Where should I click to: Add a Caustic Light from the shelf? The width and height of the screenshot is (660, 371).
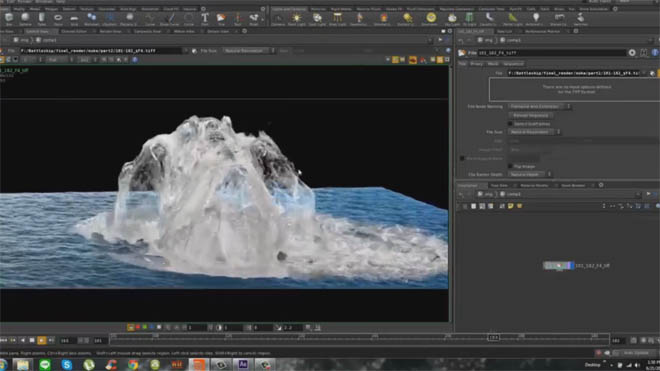[x=489, y=19]
